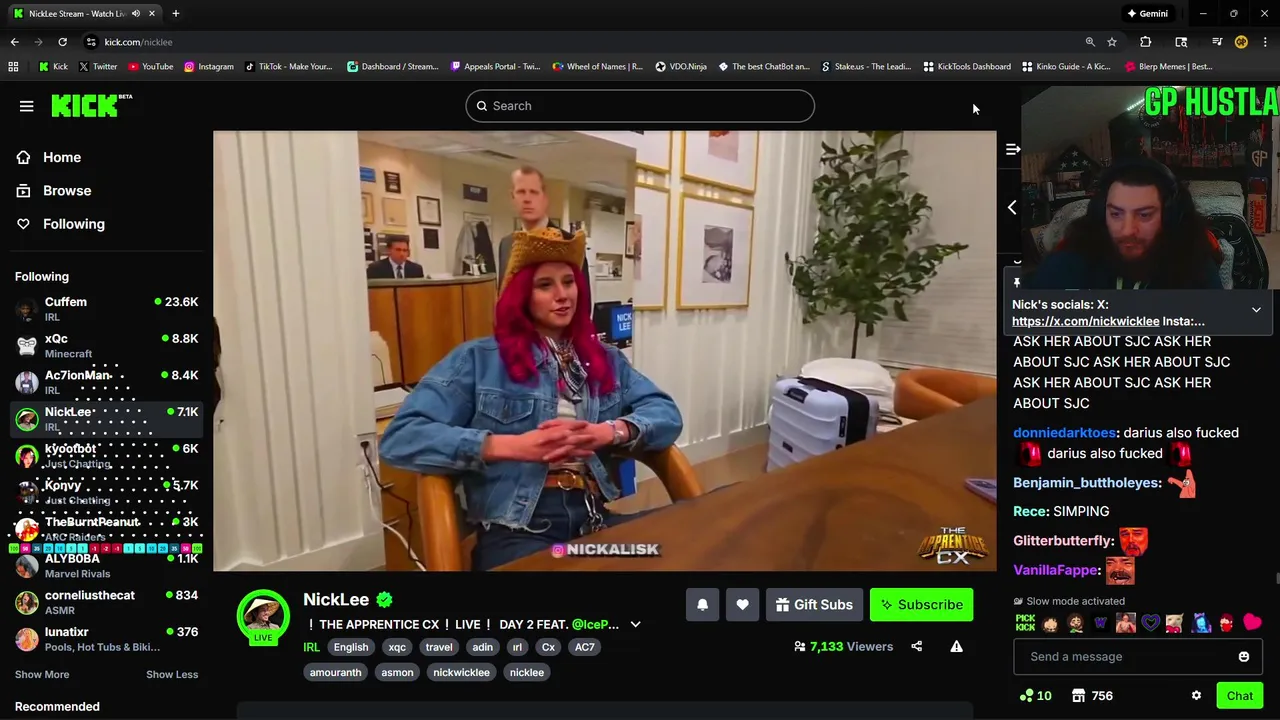
Task: Click the IRL category link
Action: [x=311, y=647]
